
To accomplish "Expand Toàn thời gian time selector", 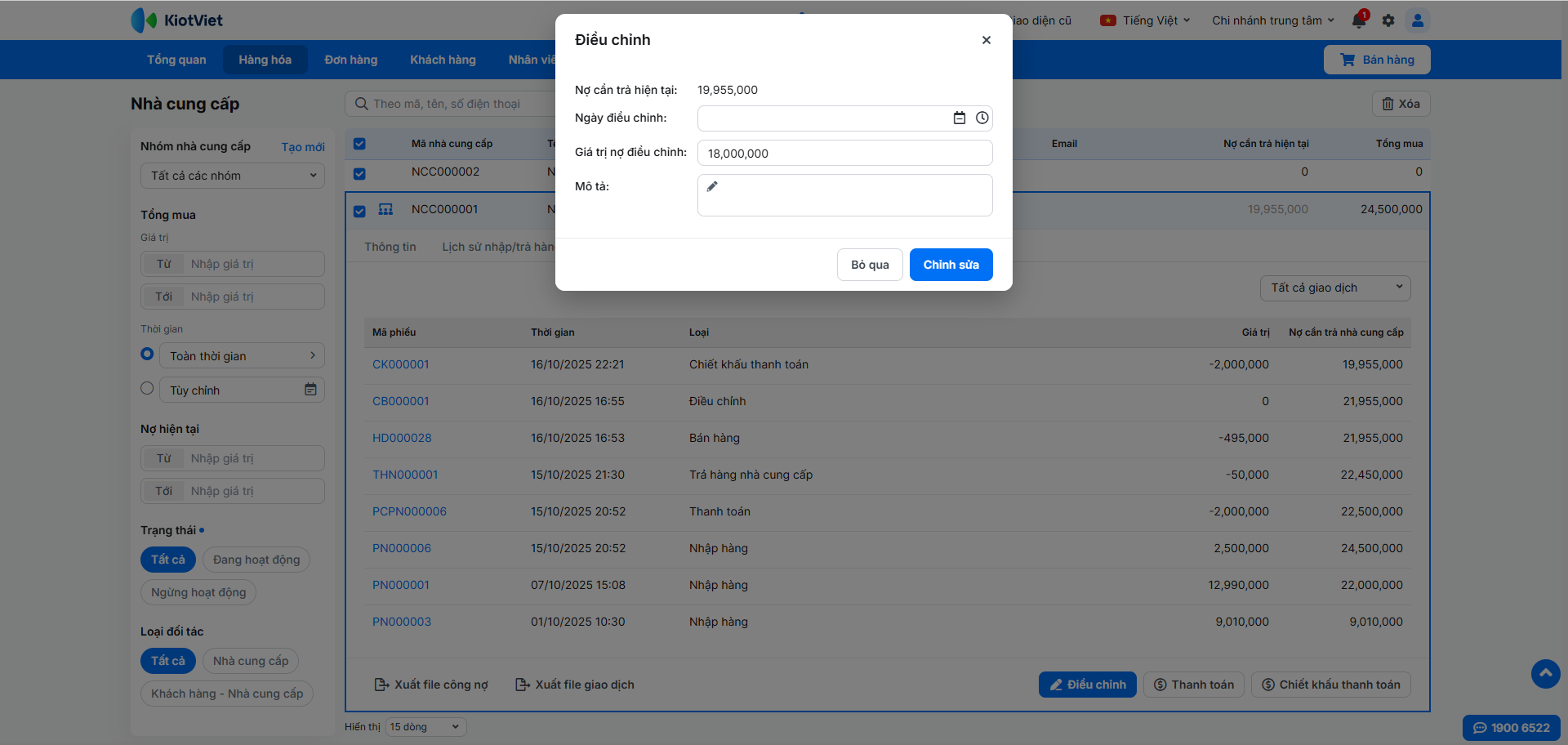I will tap(243, 355).
